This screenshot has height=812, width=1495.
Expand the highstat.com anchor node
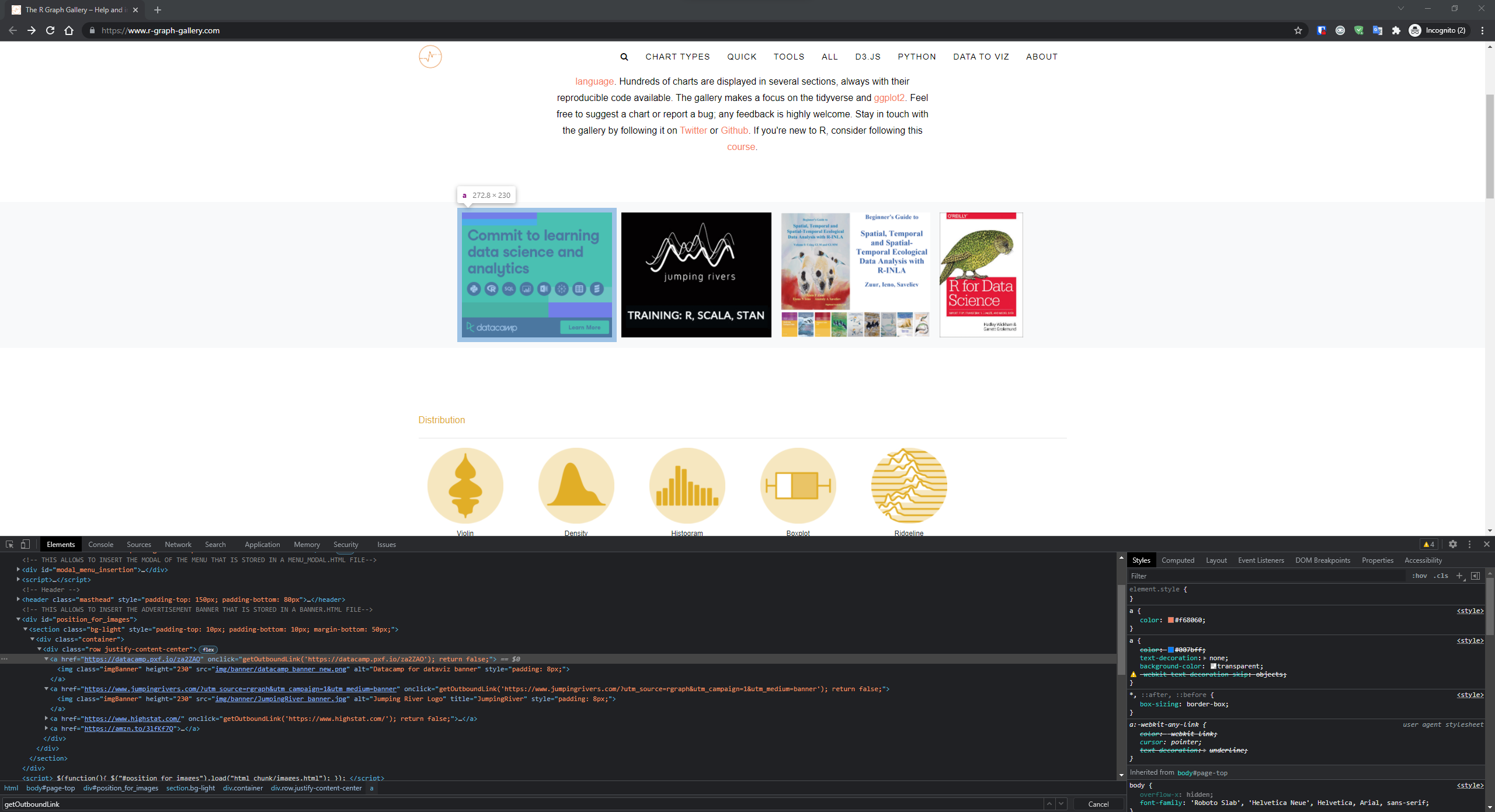(47, 719)
